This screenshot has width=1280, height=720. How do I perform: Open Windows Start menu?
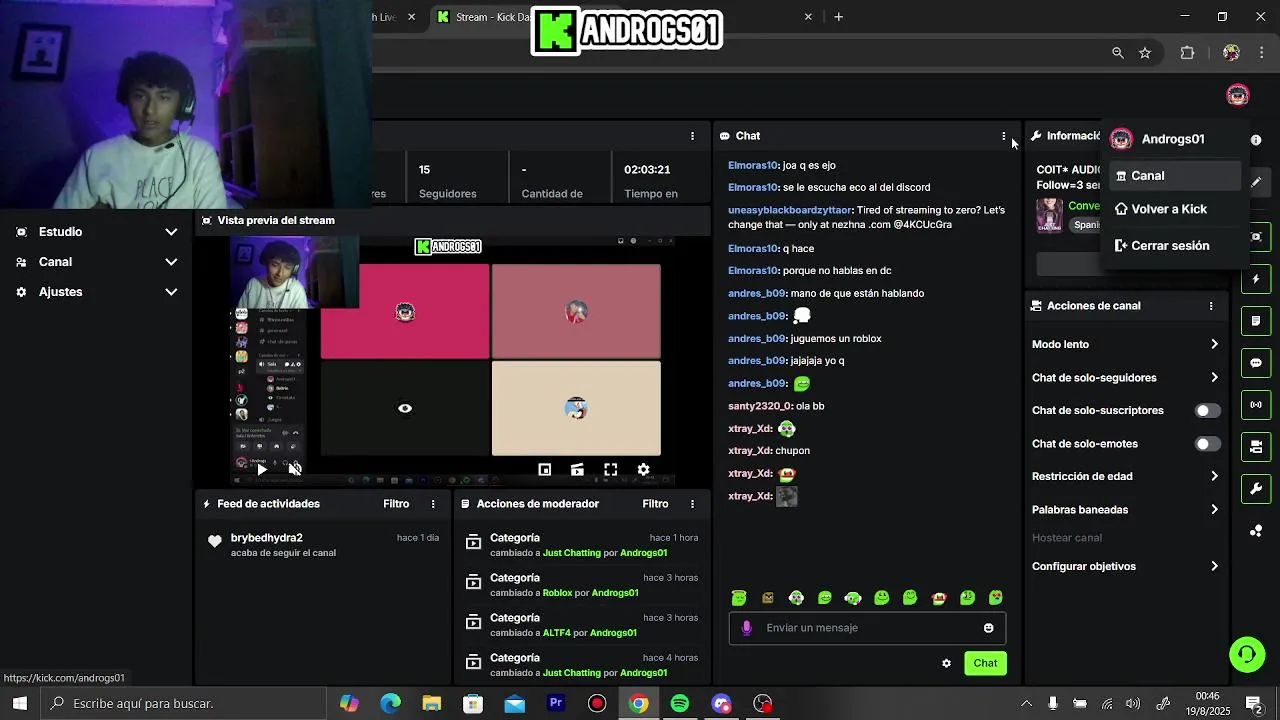tap(19, 704)
